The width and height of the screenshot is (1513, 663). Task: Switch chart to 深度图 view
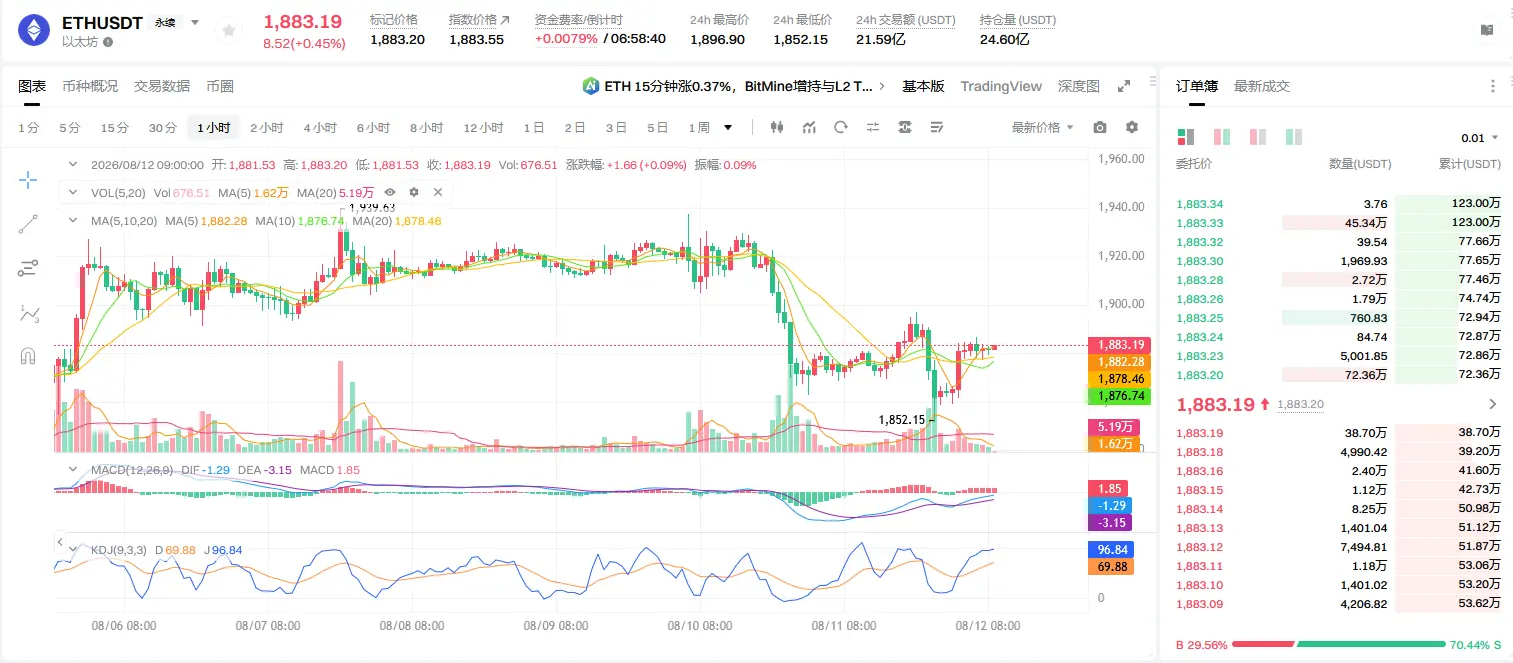[1079, 86]
